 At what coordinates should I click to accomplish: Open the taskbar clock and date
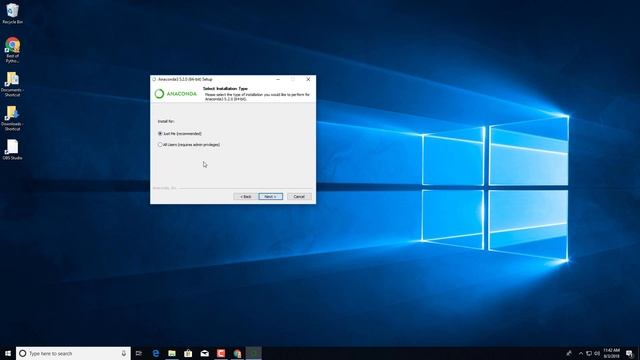(x=611, y=353)
